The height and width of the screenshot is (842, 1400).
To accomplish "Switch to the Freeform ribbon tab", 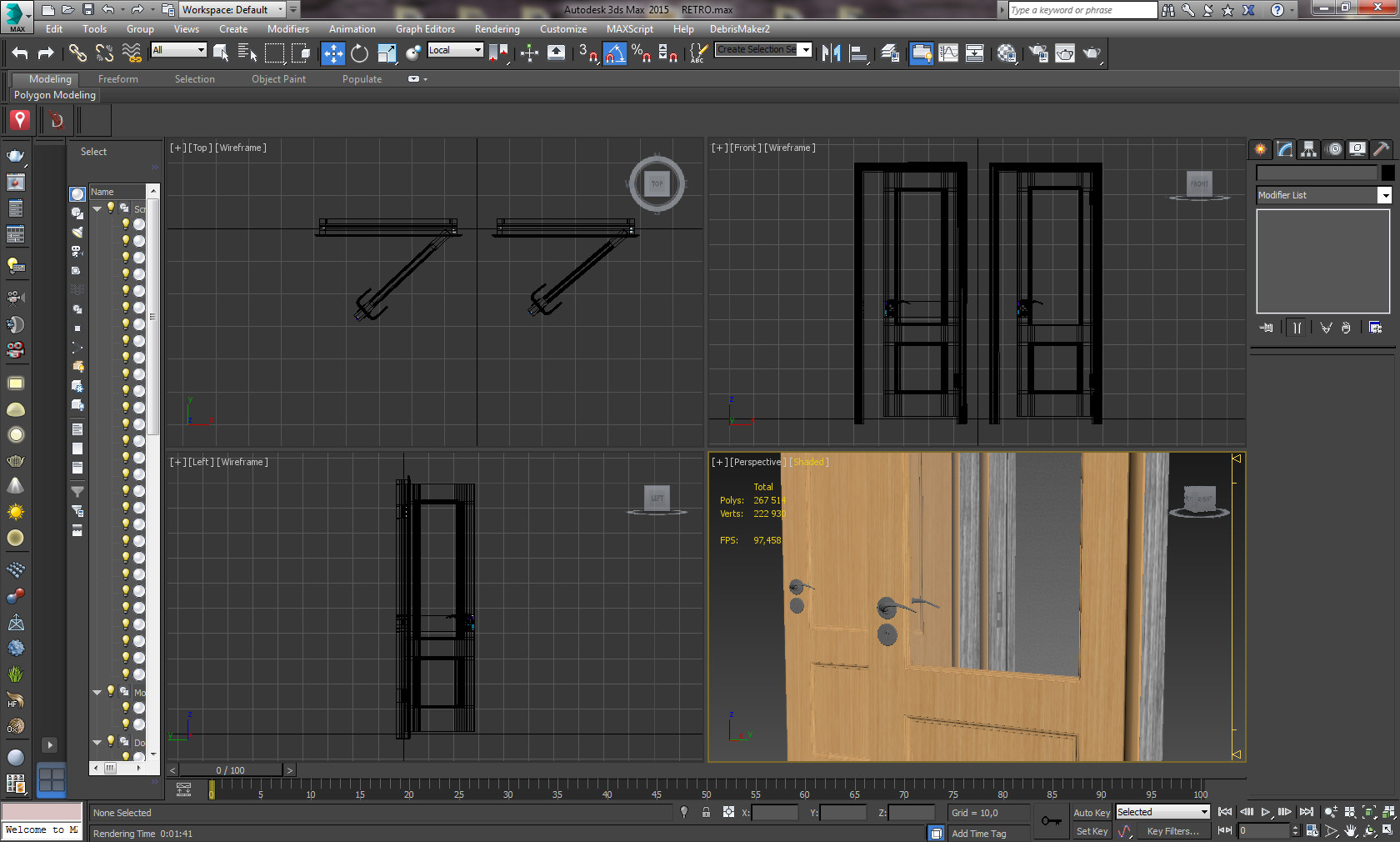I will pos(118,79).
